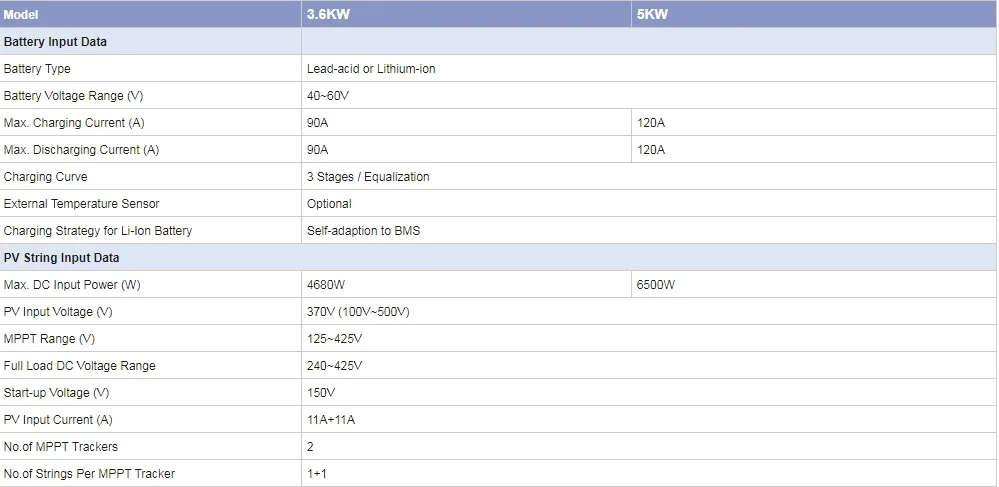
Task: Select 90A in the Max. Discharging Current row
Action: pyautogui.click(x=317, y=150)
